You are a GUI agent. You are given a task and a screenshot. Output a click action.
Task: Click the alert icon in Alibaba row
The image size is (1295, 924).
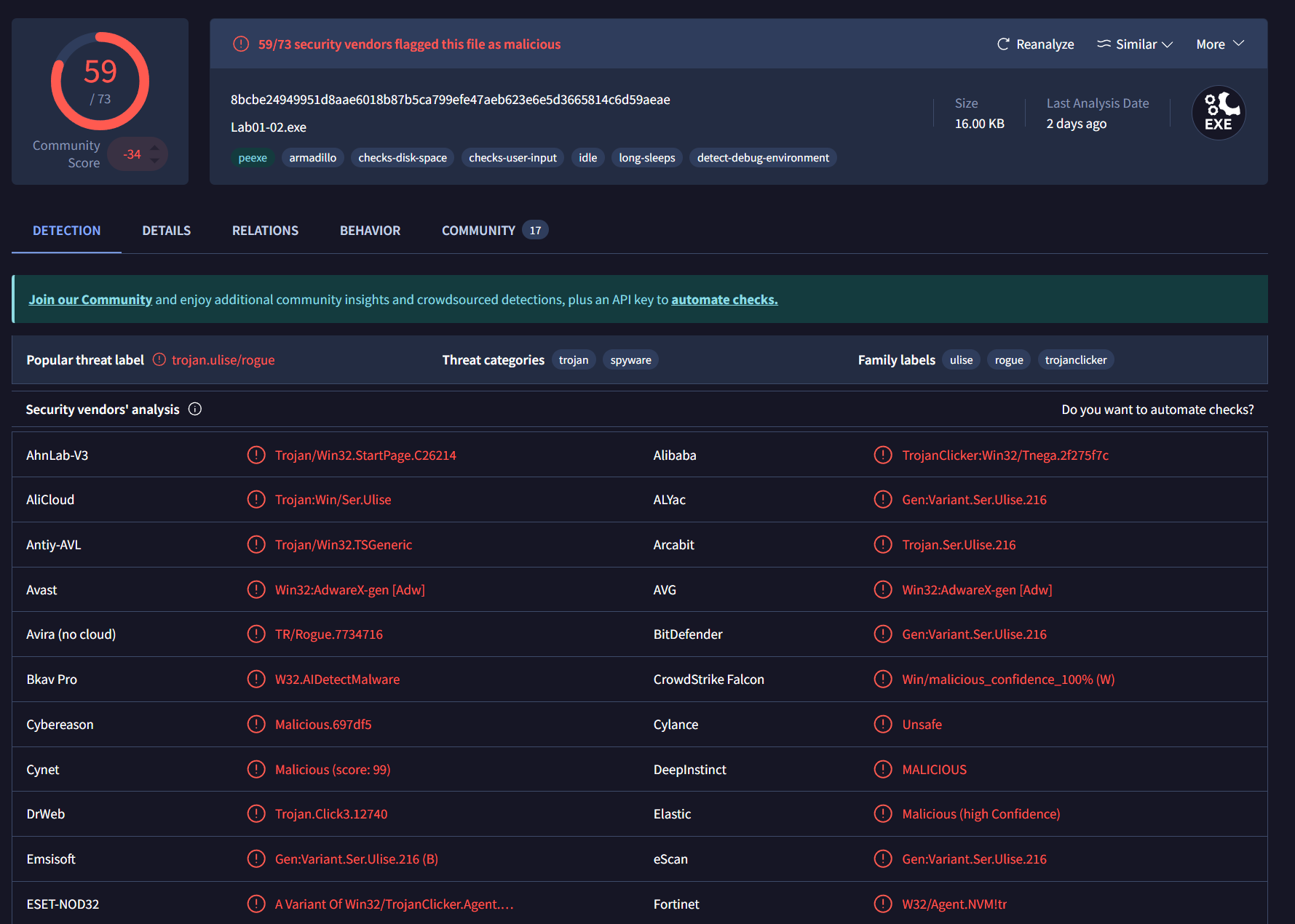click(x=883, y=455)
